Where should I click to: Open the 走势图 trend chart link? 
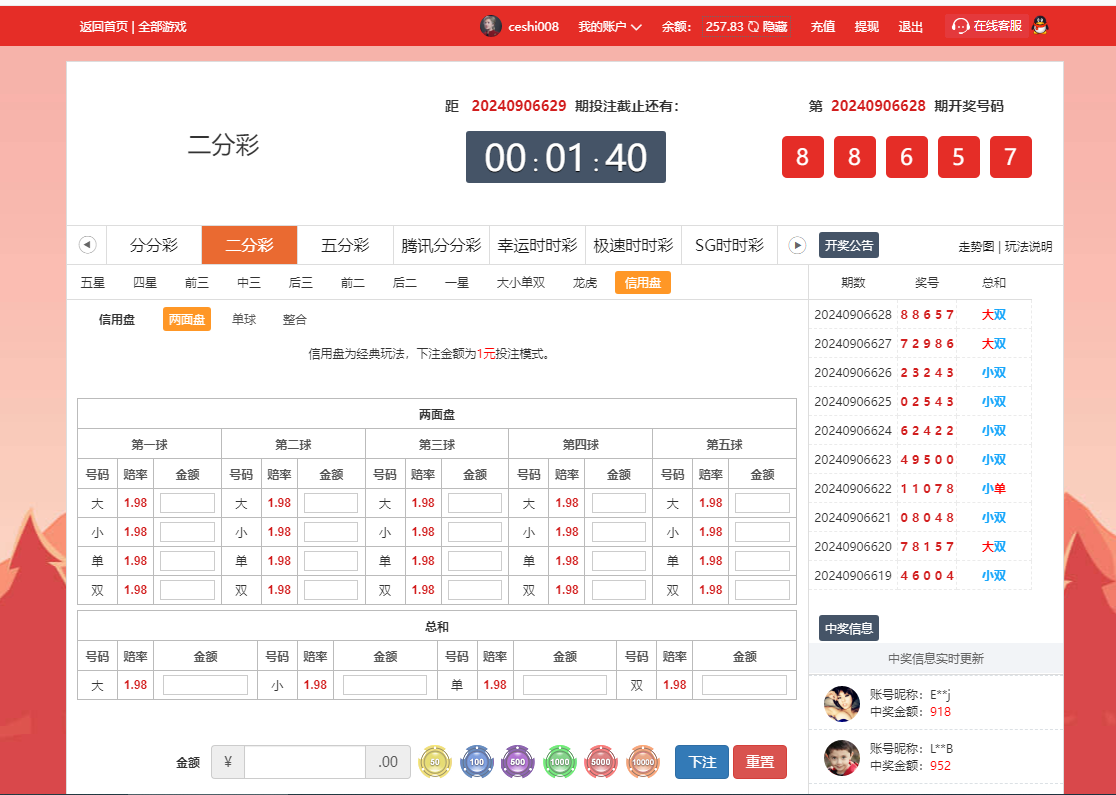tap(976, 247)
